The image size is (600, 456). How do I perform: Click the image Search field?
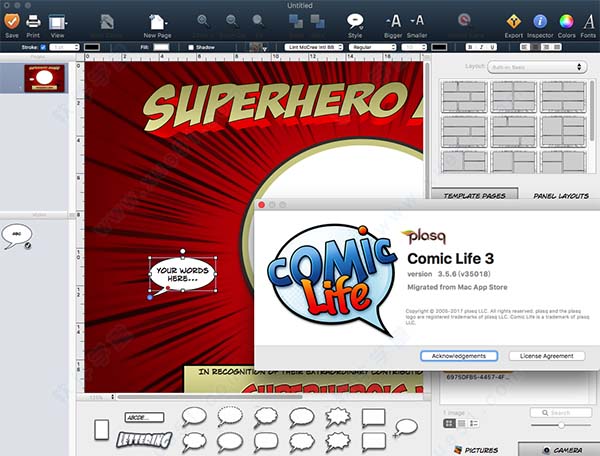pos(561,413)
